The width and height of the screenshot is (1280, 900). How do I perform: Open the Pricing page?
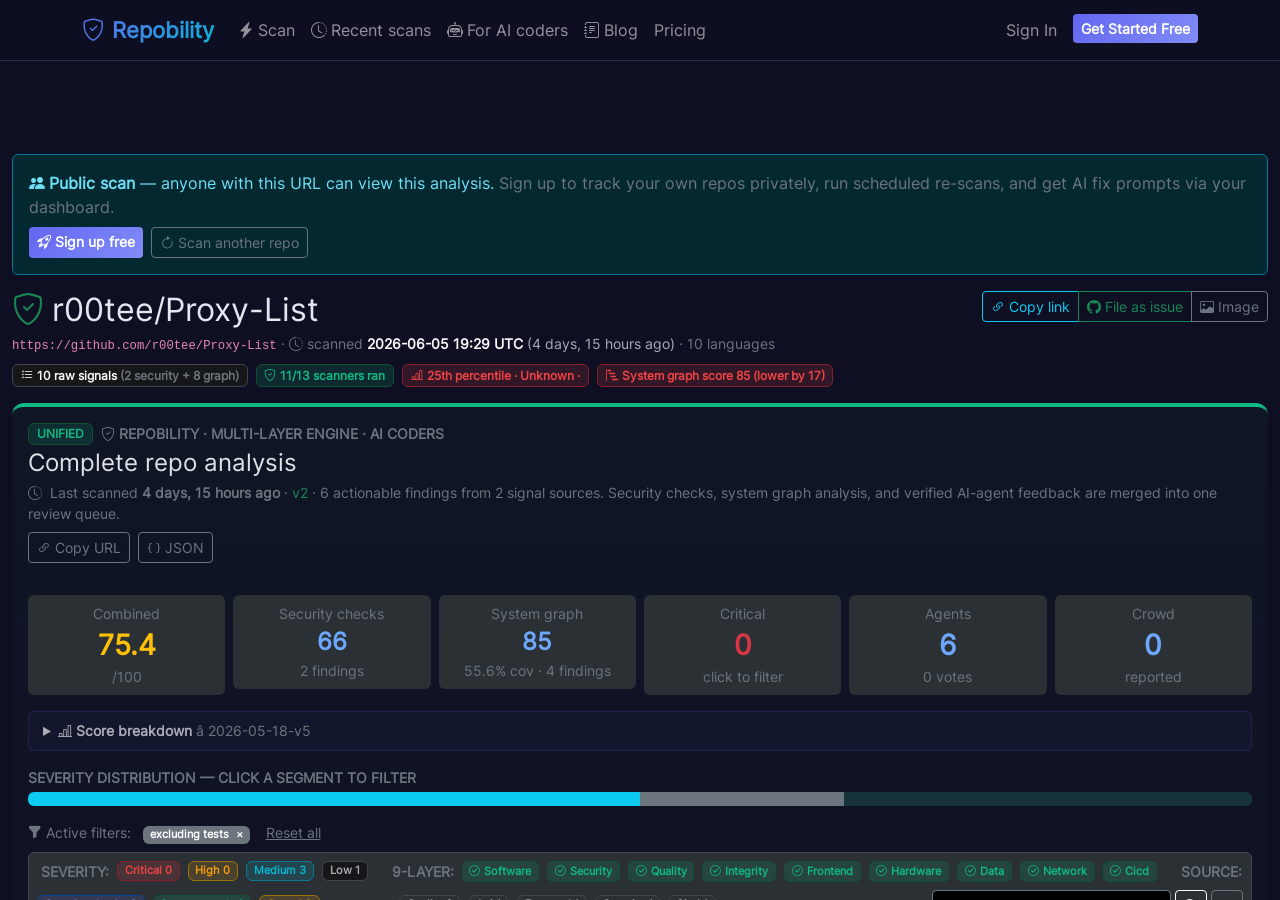(680, 30)
